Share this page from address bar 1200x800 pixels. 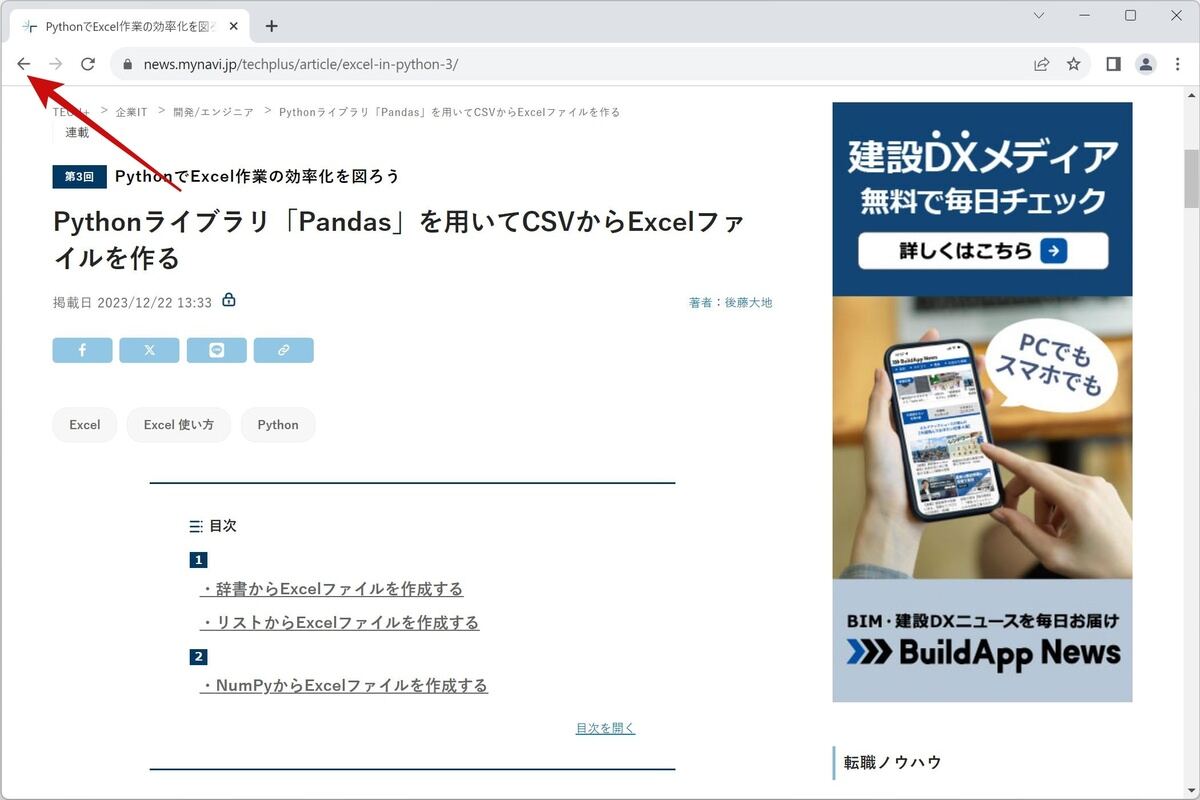click(x=1042, y=64)
